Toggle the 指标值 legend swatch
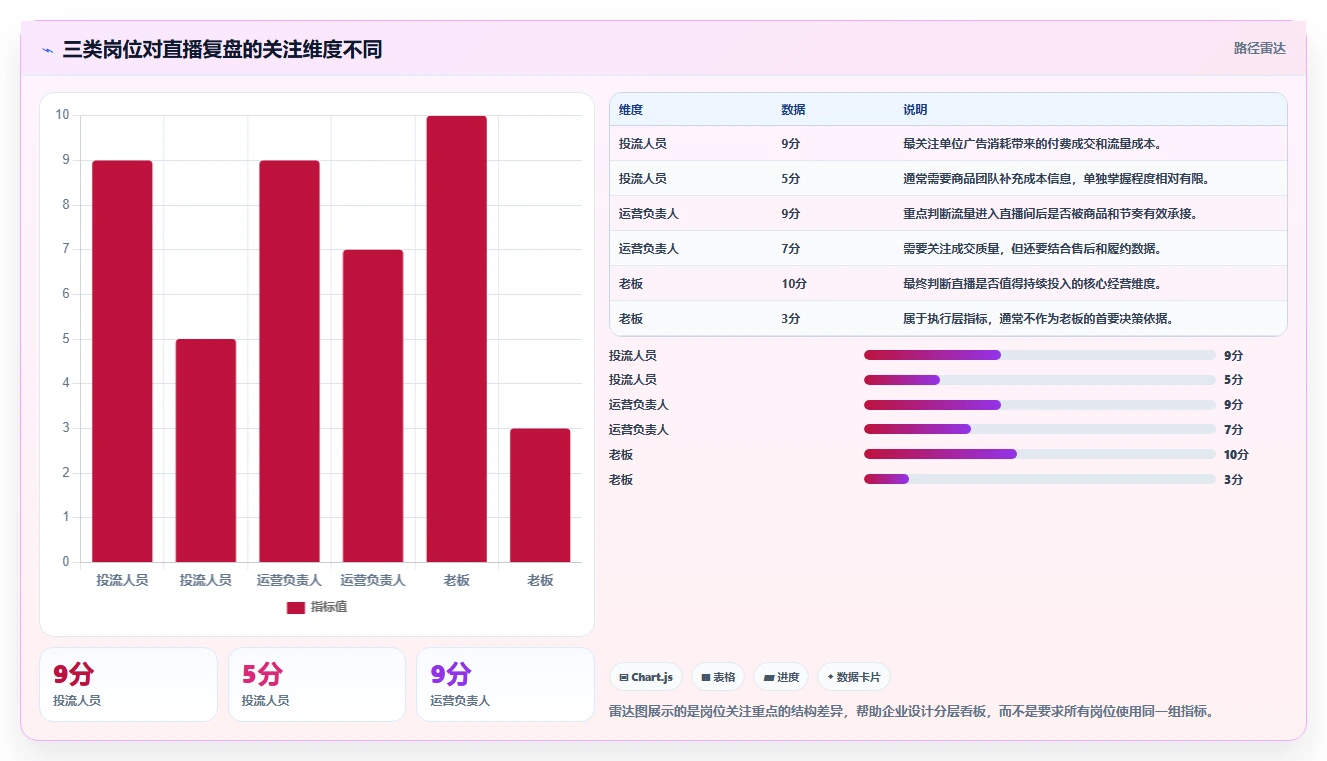1327x761 pixels. [x=295, y=607]
